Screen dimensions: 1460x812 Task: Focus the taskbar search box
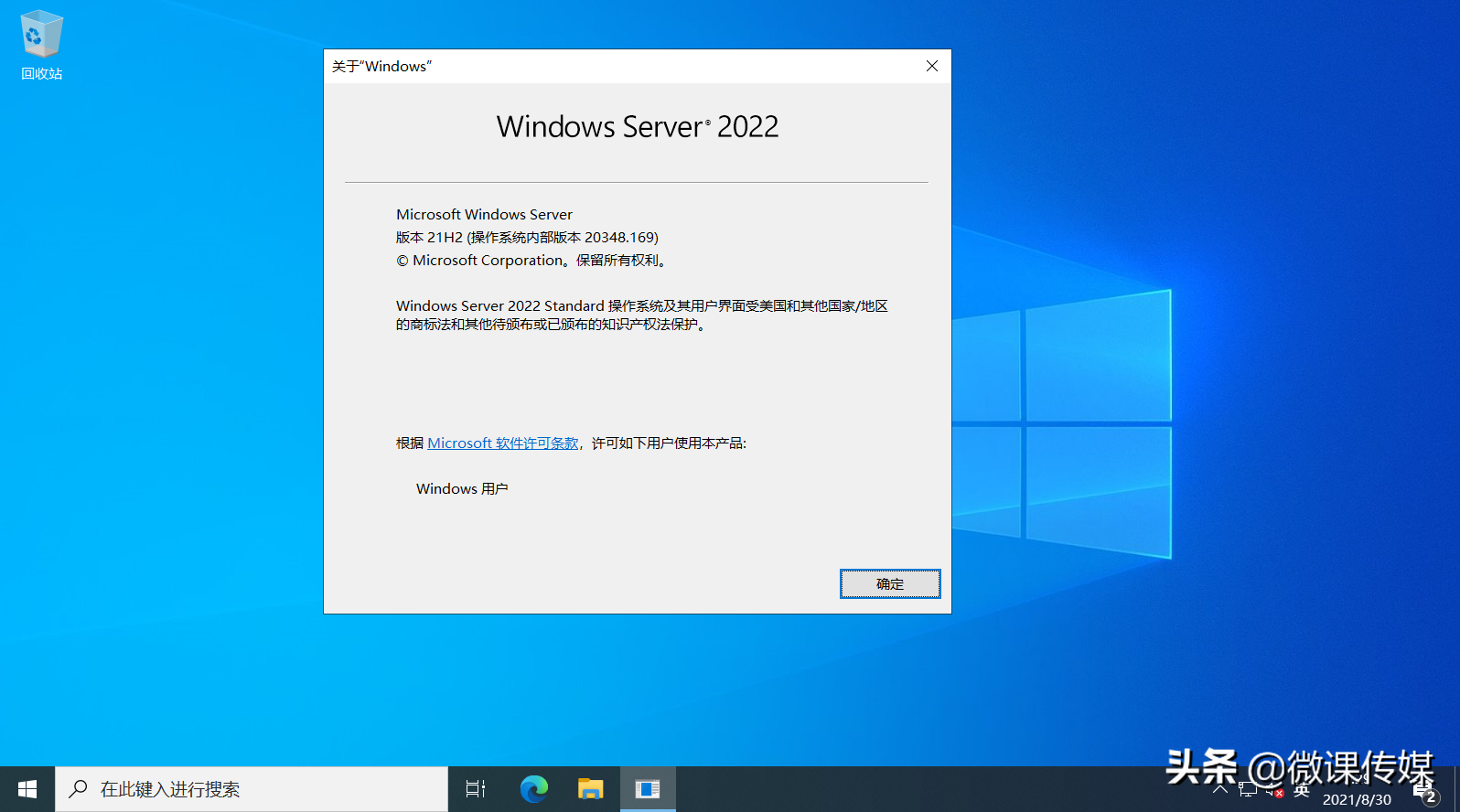(252, 789)
